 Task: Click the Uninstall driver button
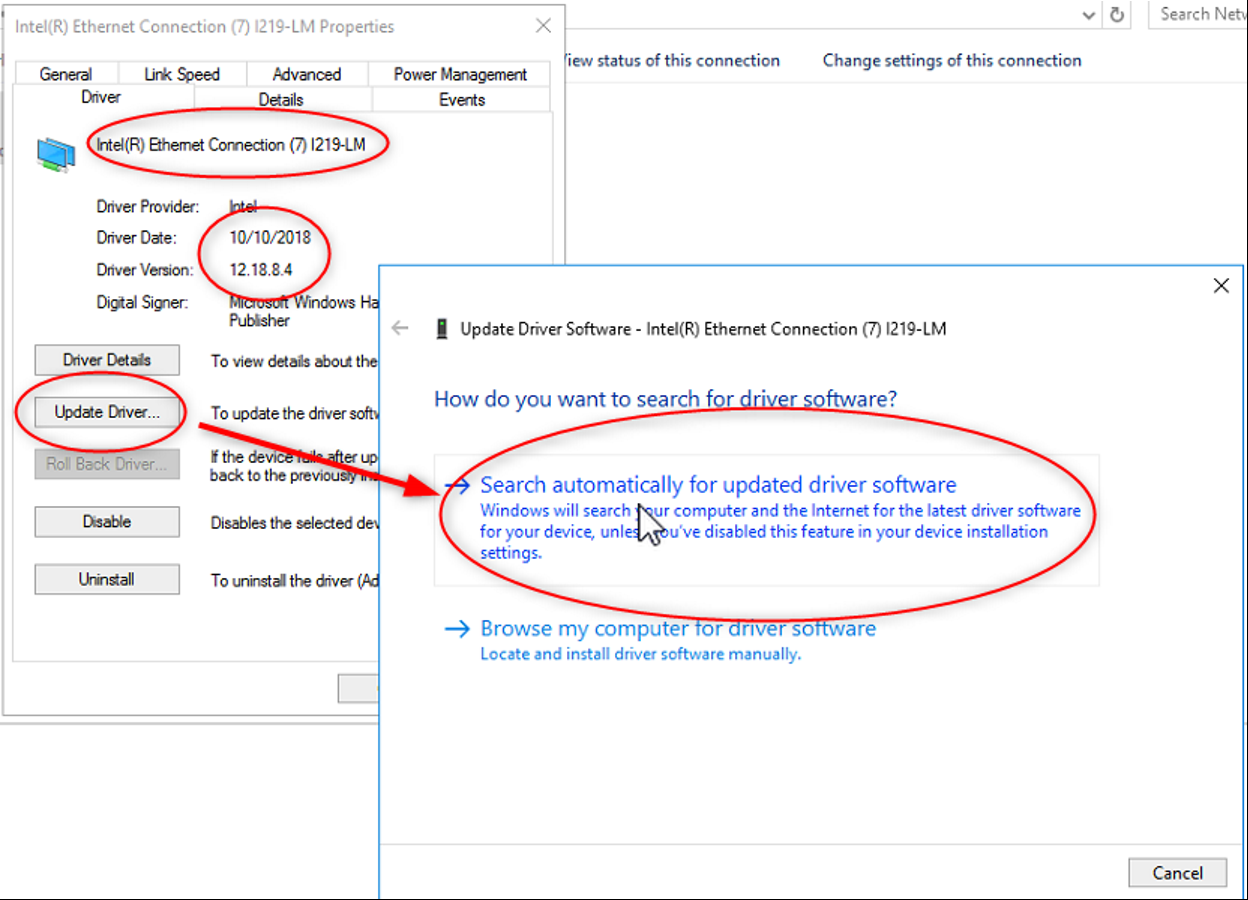[107, 580]
